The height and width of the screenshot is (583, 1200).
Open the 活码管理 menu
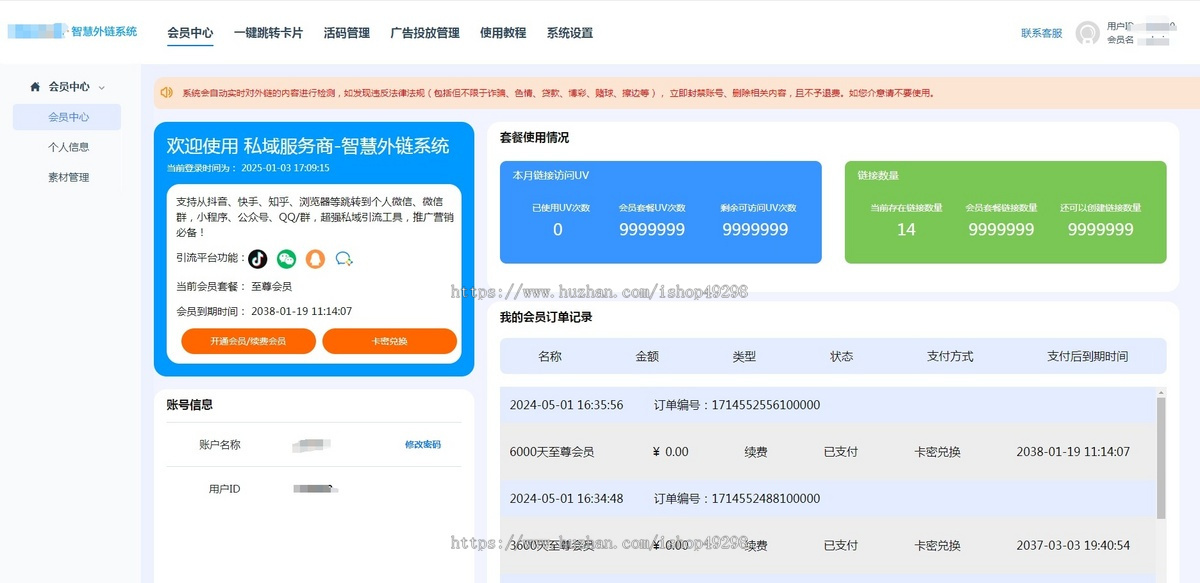pos(349,33)
